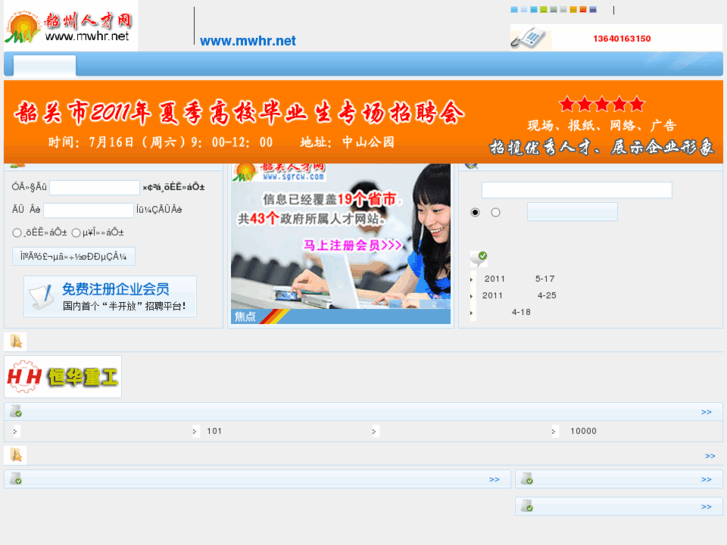Select the empty radio button in the search panel
The image size is (727, 545).
tap(496, 212)
